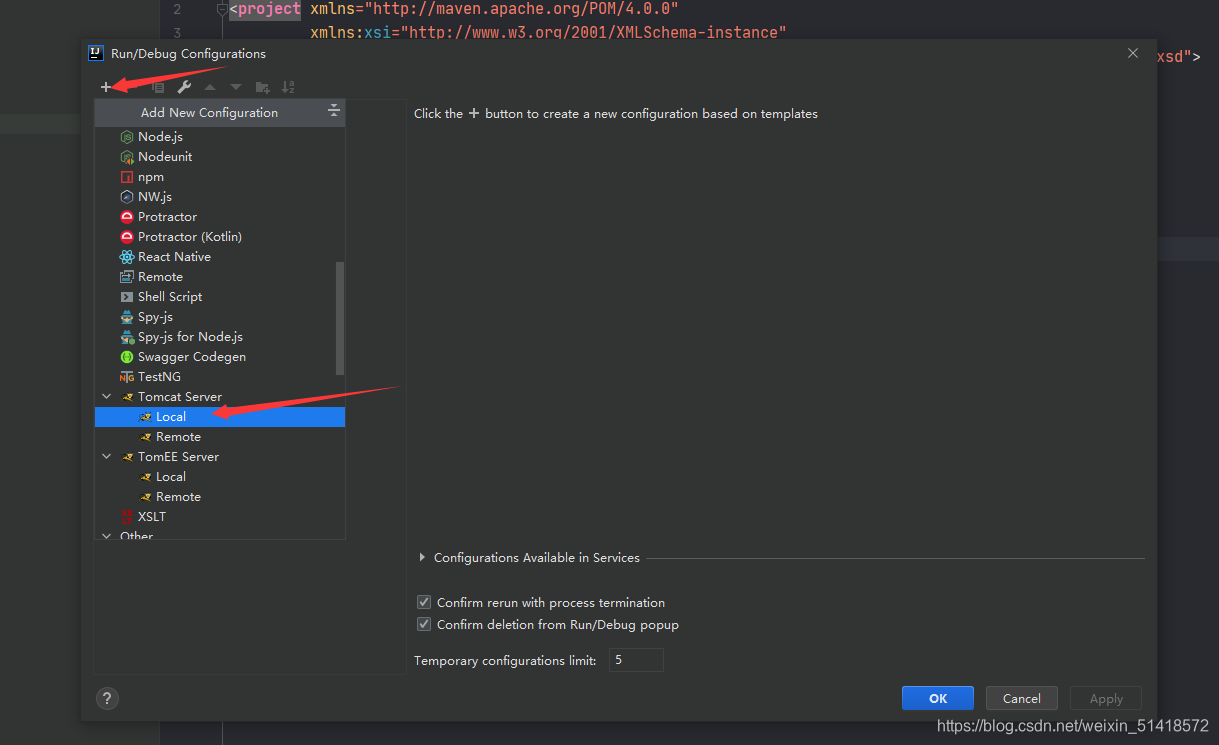Click the npm configuration icon
This screenshot has width=1219, height=745.
tap(127, 177)
